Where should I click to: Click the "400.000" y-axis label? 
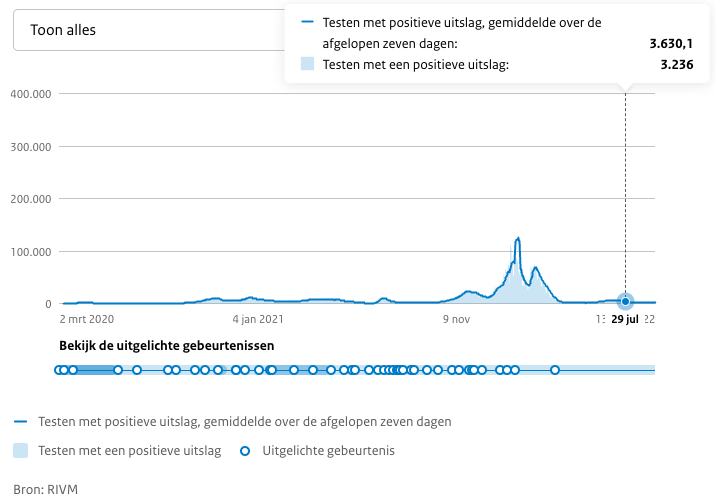30,94
